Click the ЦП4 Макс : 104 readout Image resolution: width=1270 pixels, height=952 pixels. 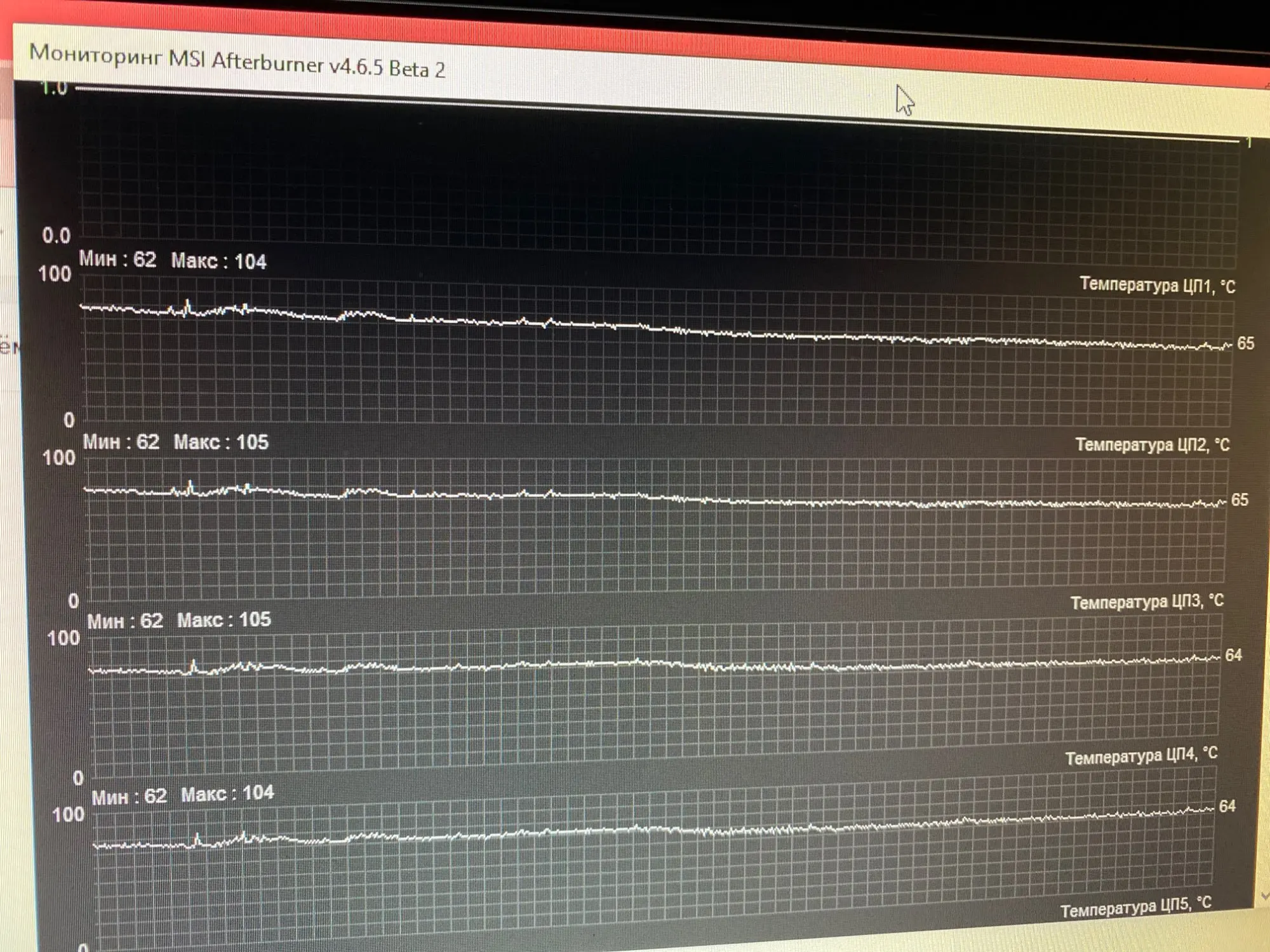pyautogui.click(x=227, y=793)
